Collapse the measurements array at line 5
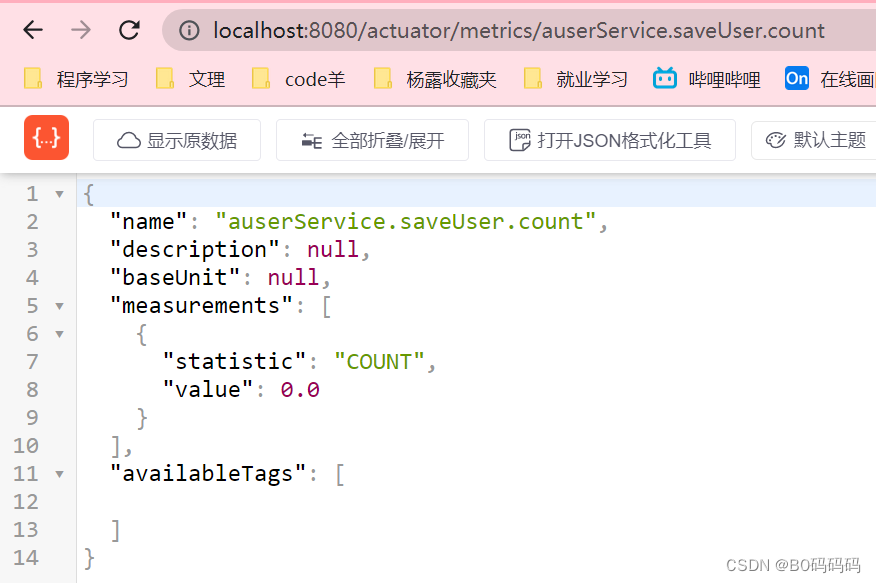Viewport: 876px width, 583px height. [x=59, y=306]
